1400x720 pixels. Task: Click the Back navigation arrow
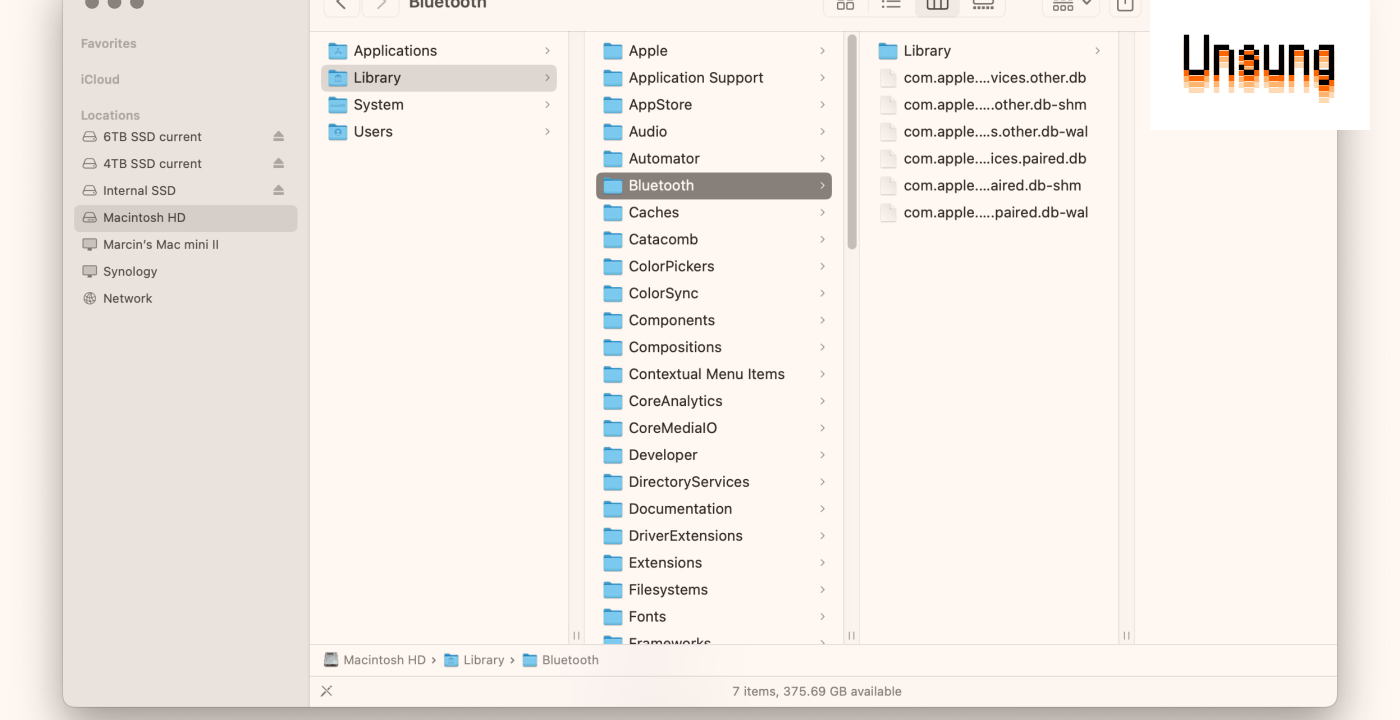(x=340, y=6)
